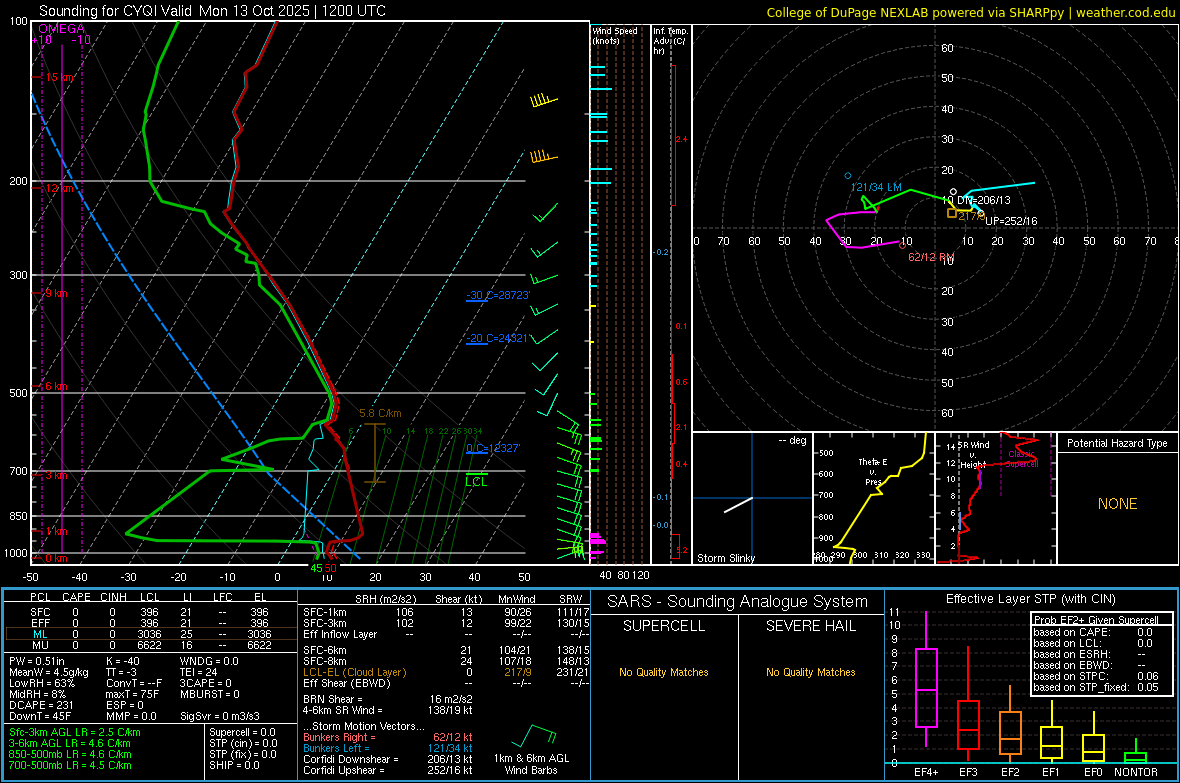Click the MidRH = 8% value

39,694
